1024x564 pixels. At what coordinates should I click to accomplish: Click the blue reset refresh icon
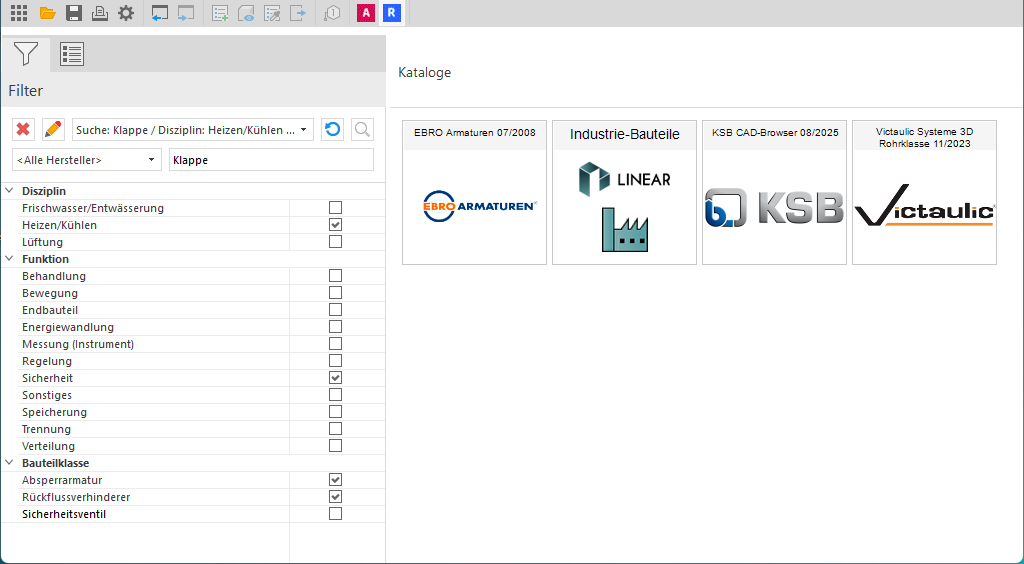[x=332, y=129]
